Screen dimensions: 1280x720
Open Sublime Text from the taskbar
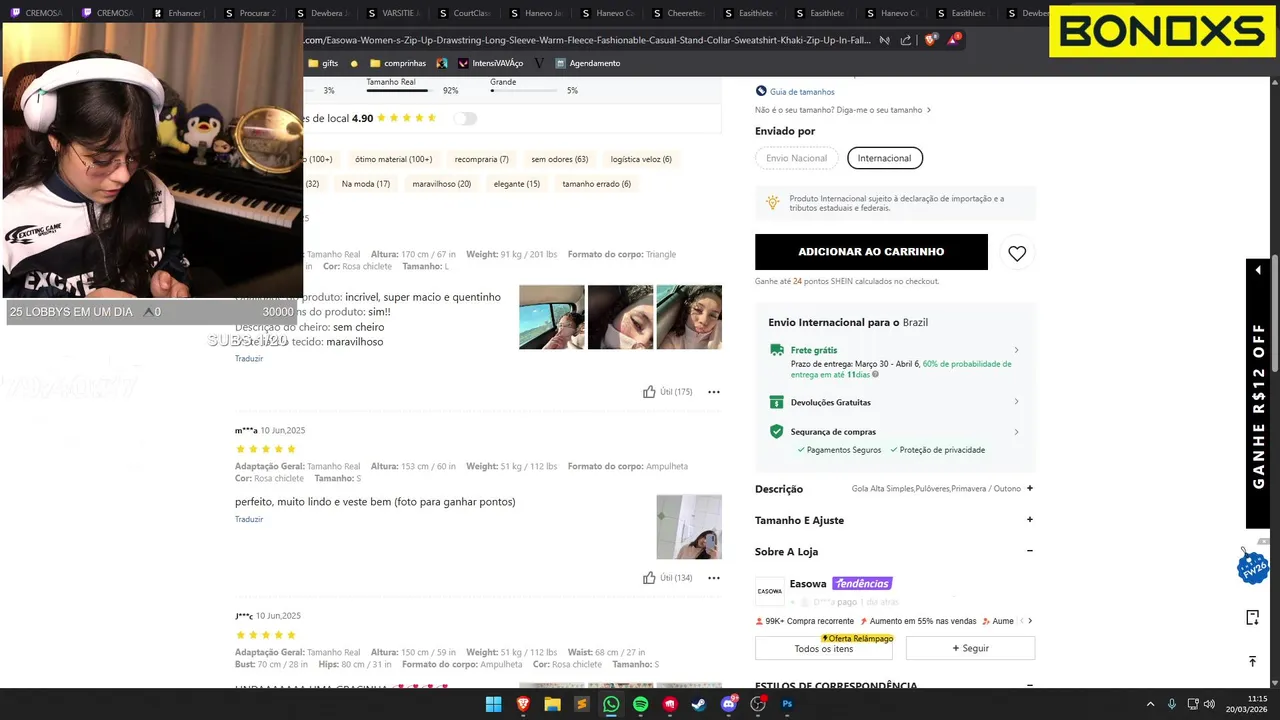(x=582, y=704)
